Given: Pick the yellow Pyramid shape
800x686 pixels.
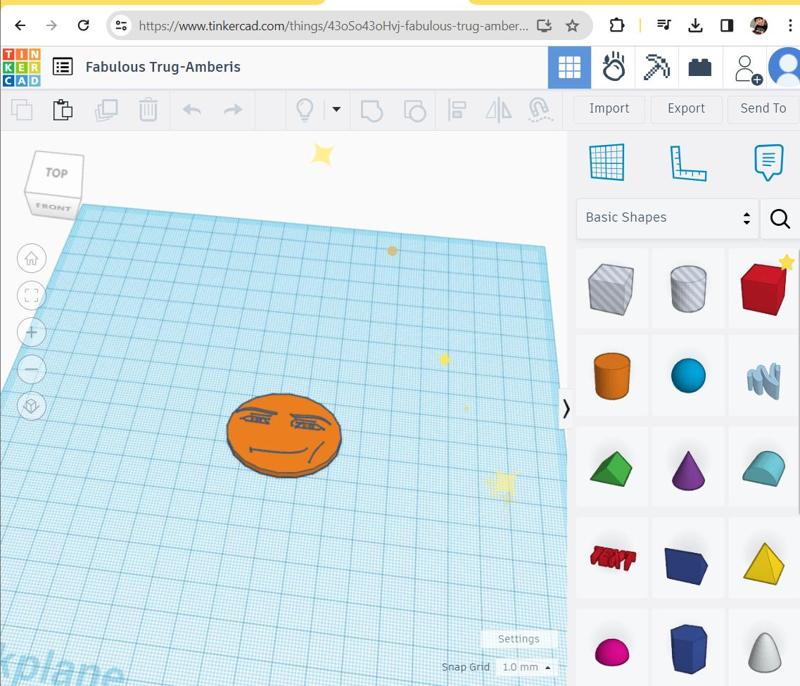Looking at the screenshot, I should pos(764,564).
